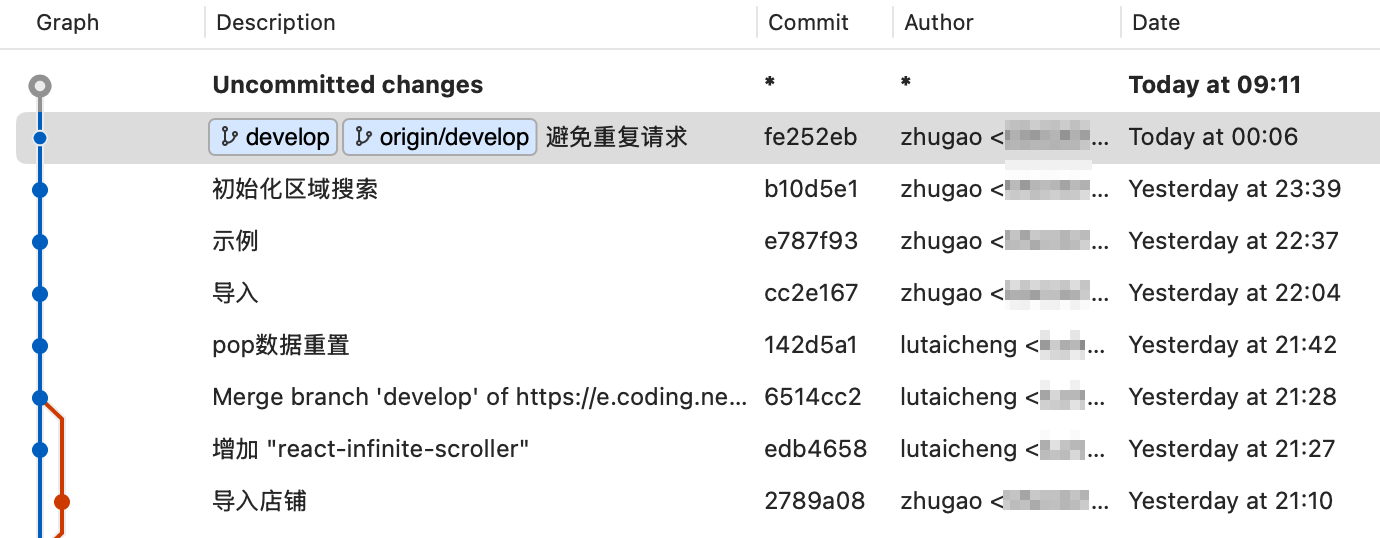Select the origin/develop branch tag
The image size is (1380, 538).
coord(440,137)
